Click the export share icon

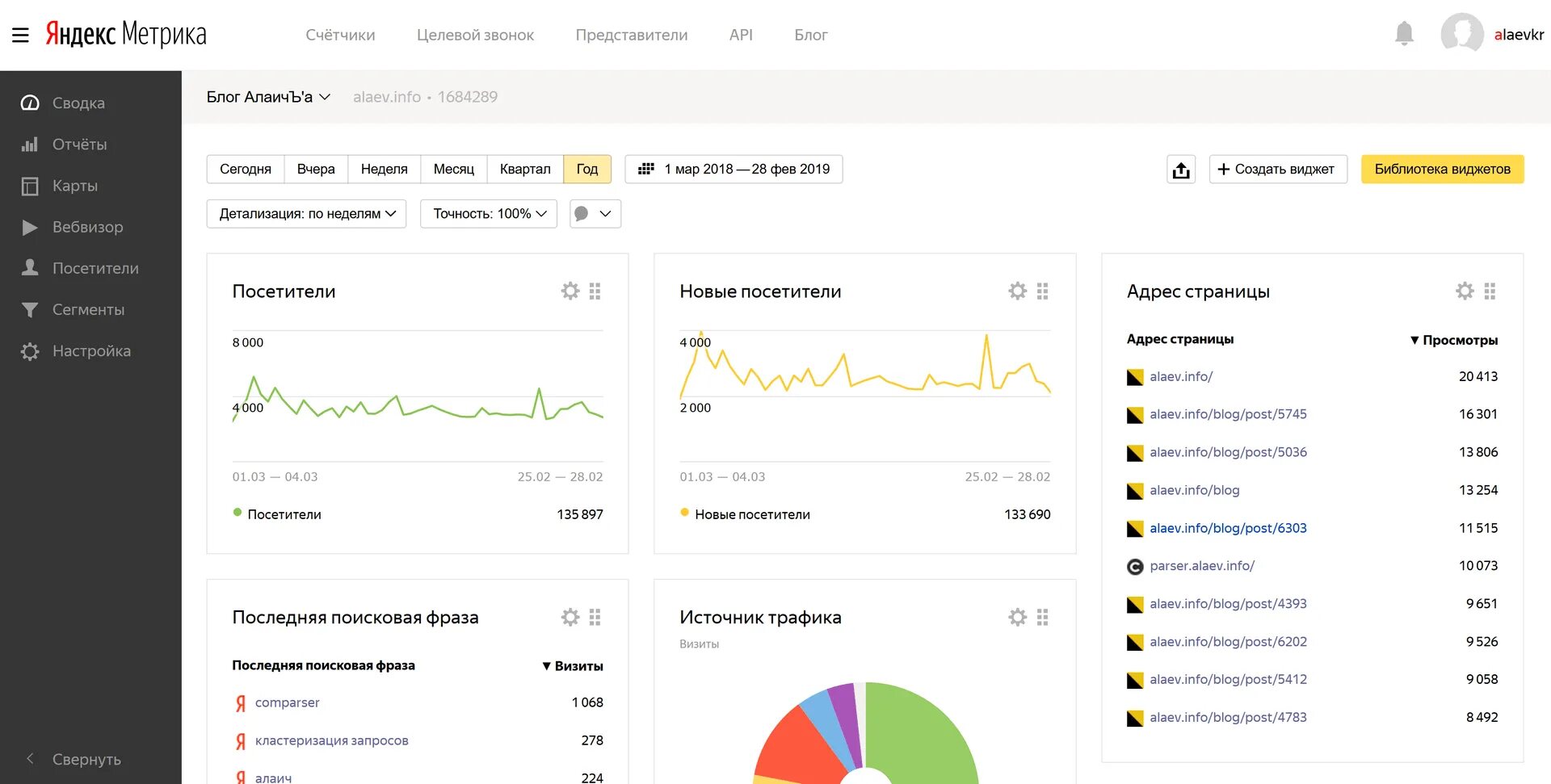(1181, 170)
